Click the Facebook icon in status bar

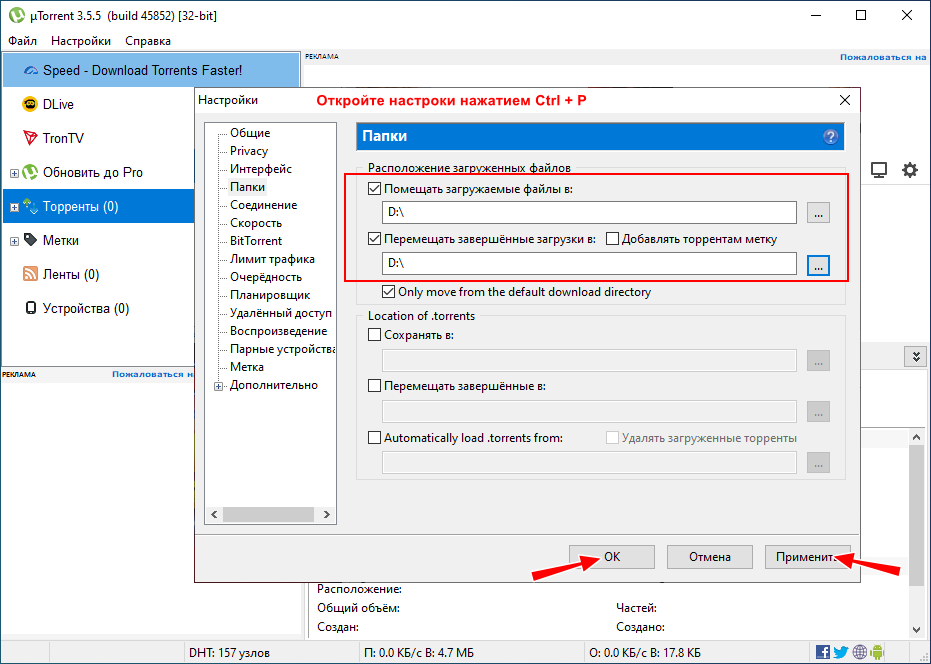823,653
